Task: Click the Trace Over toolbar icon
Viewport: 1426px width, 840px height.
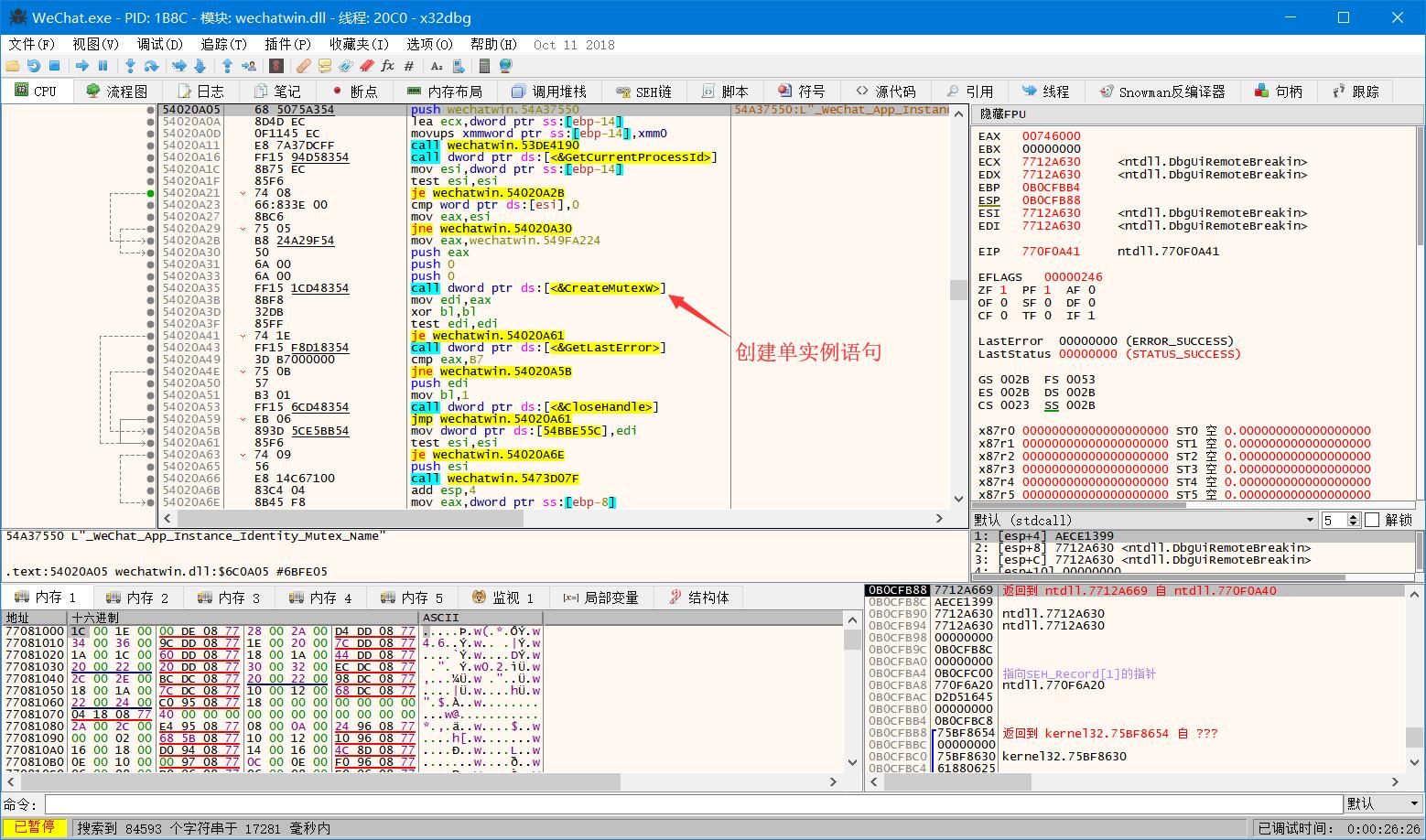Action: pyautogui.click(x=200, y=66)
